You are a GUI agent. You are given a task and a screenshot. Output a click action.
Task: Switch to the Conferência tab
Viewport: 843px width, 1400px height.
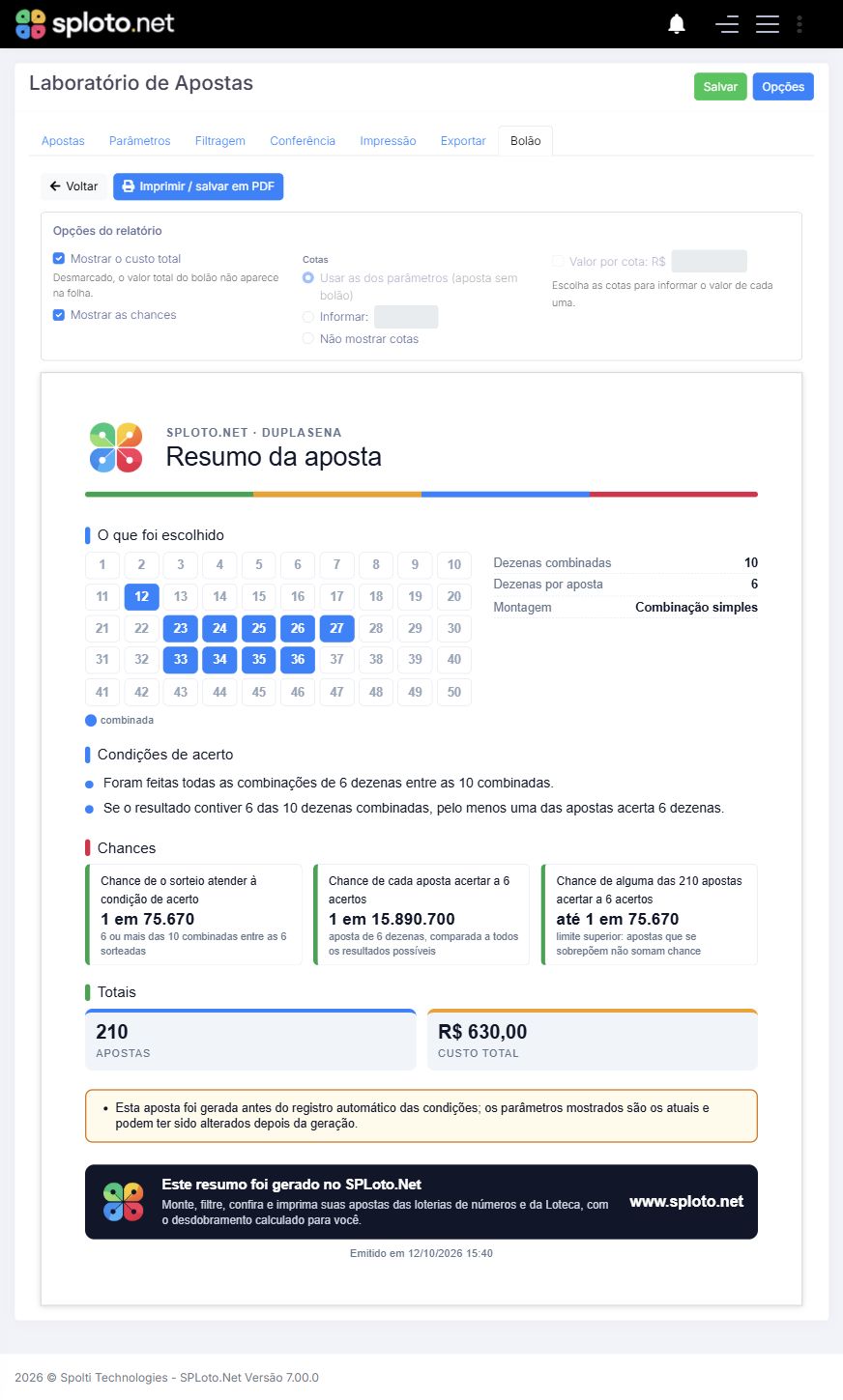(x=303, y=141)
